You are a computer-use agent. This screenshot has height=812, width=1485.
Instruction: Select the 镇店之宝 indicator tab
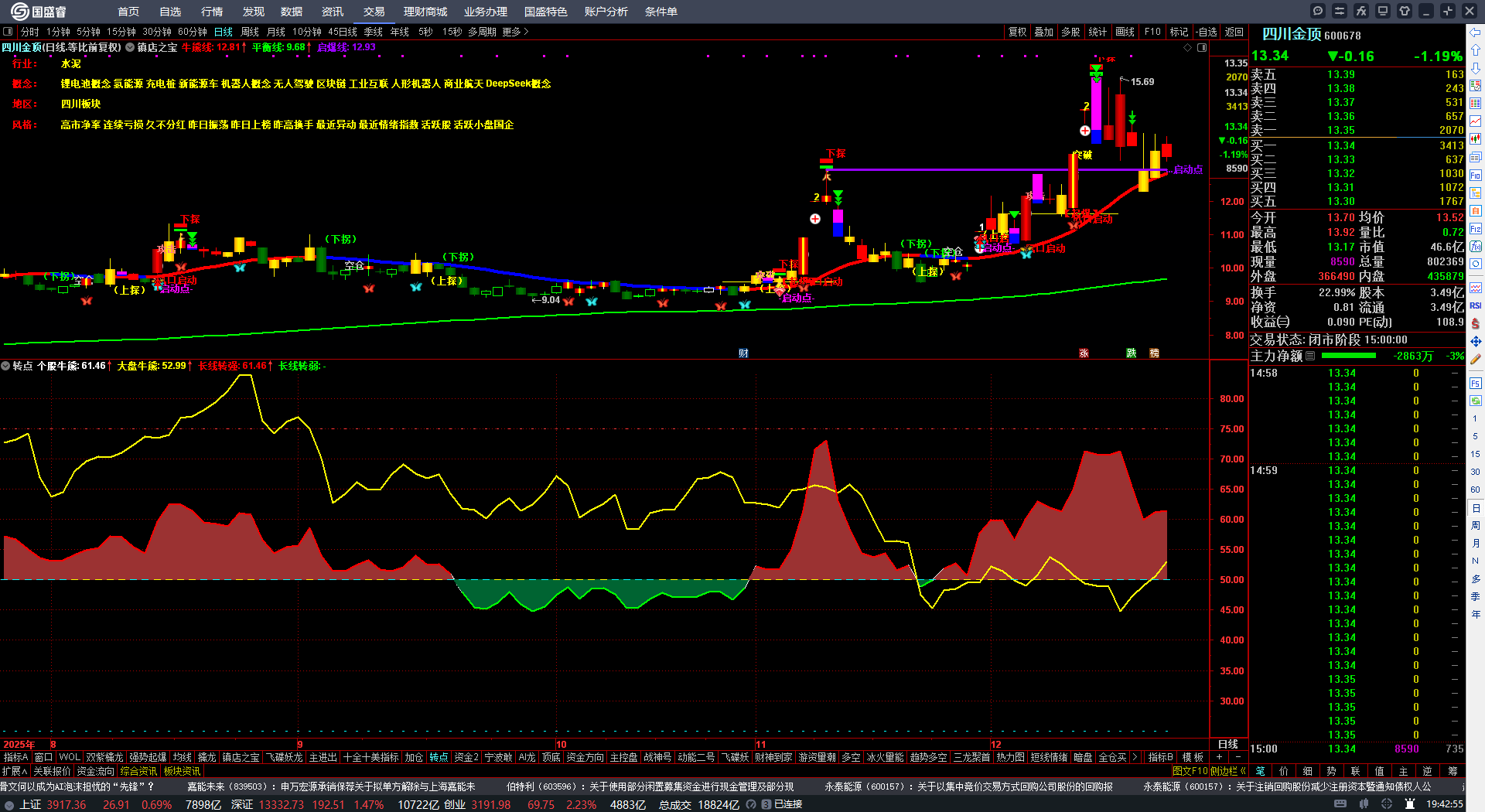coord(241,757)
